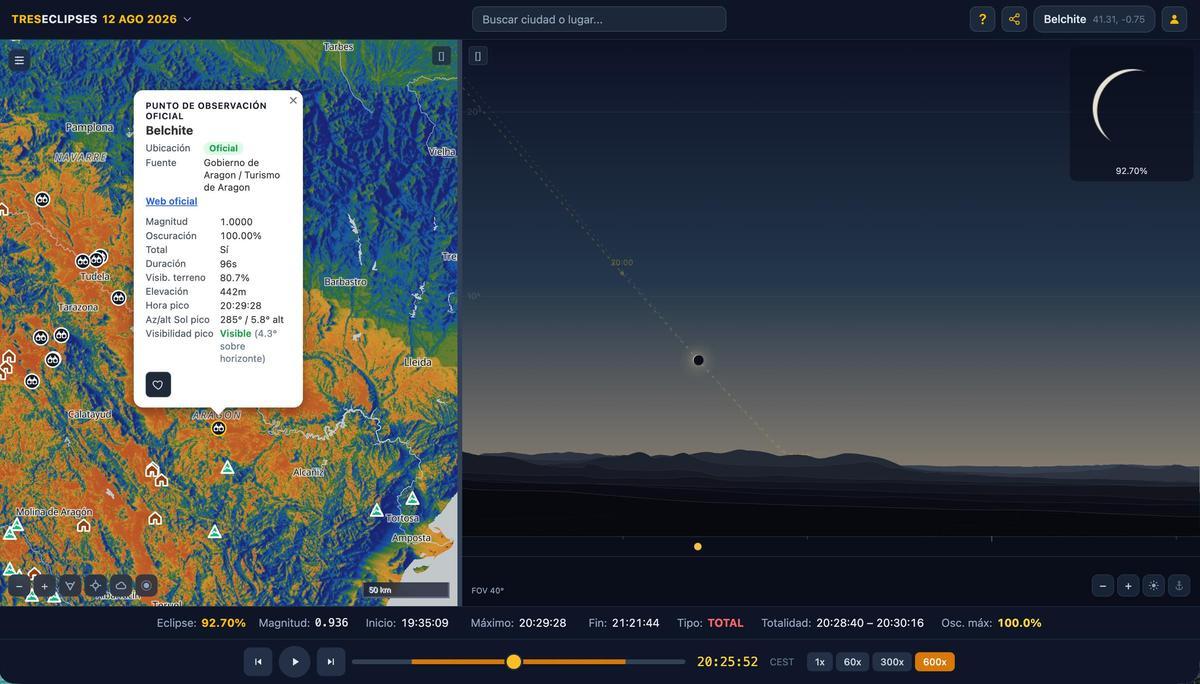
Task: Click the CEST timezone label
Action: click(782, 662)
